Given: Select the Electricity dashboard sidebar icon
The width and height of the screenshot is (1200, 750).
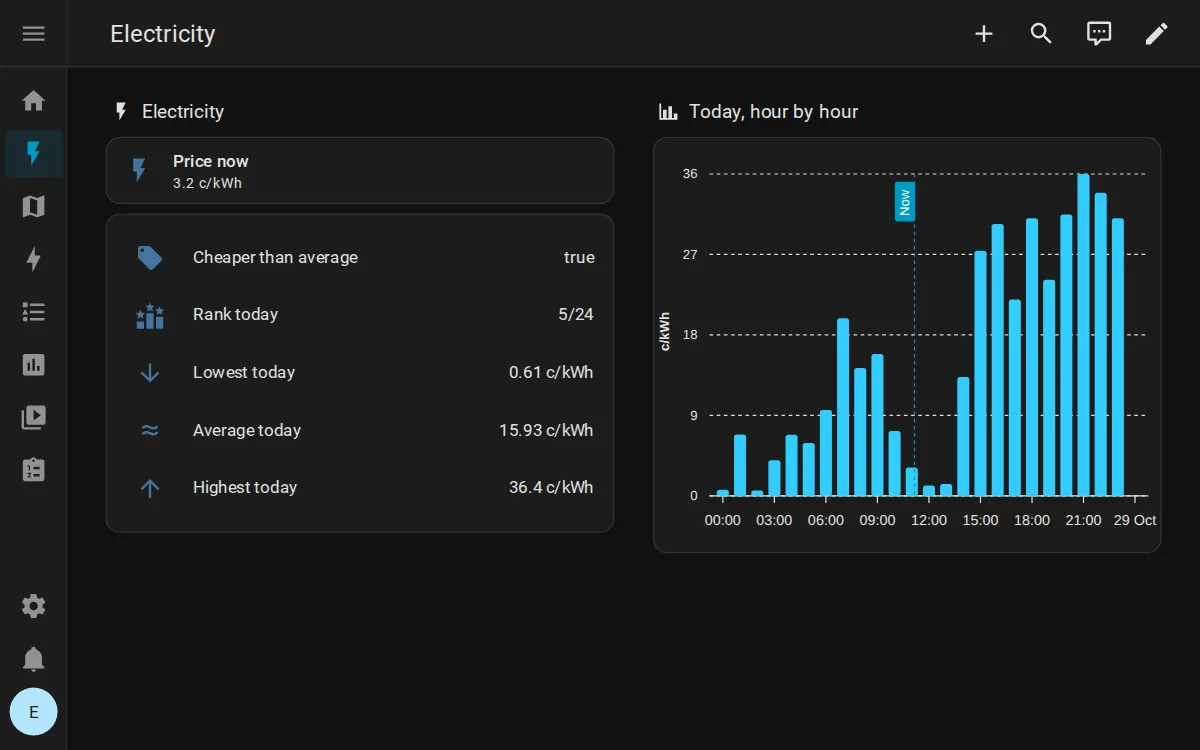Looking at the screenshot, I should (x=34, y=153).
